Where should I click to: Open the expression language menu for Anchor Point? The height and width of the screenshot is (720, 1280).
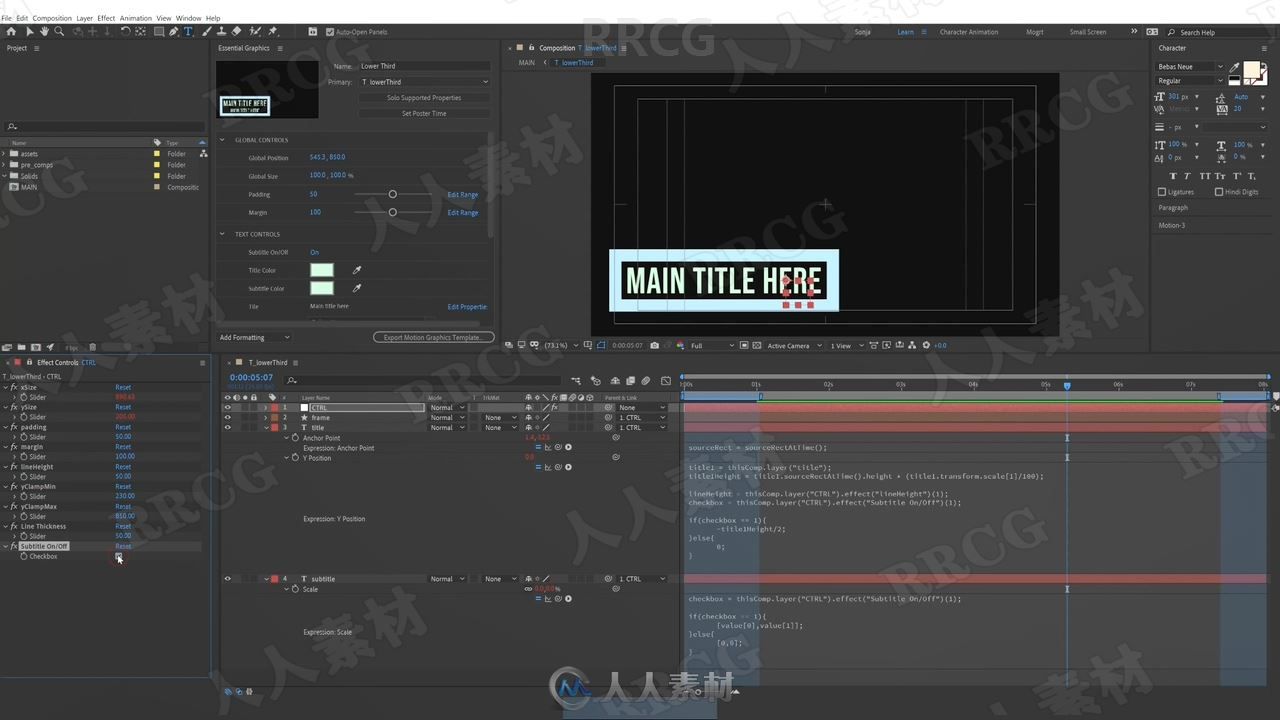point(568,447)
